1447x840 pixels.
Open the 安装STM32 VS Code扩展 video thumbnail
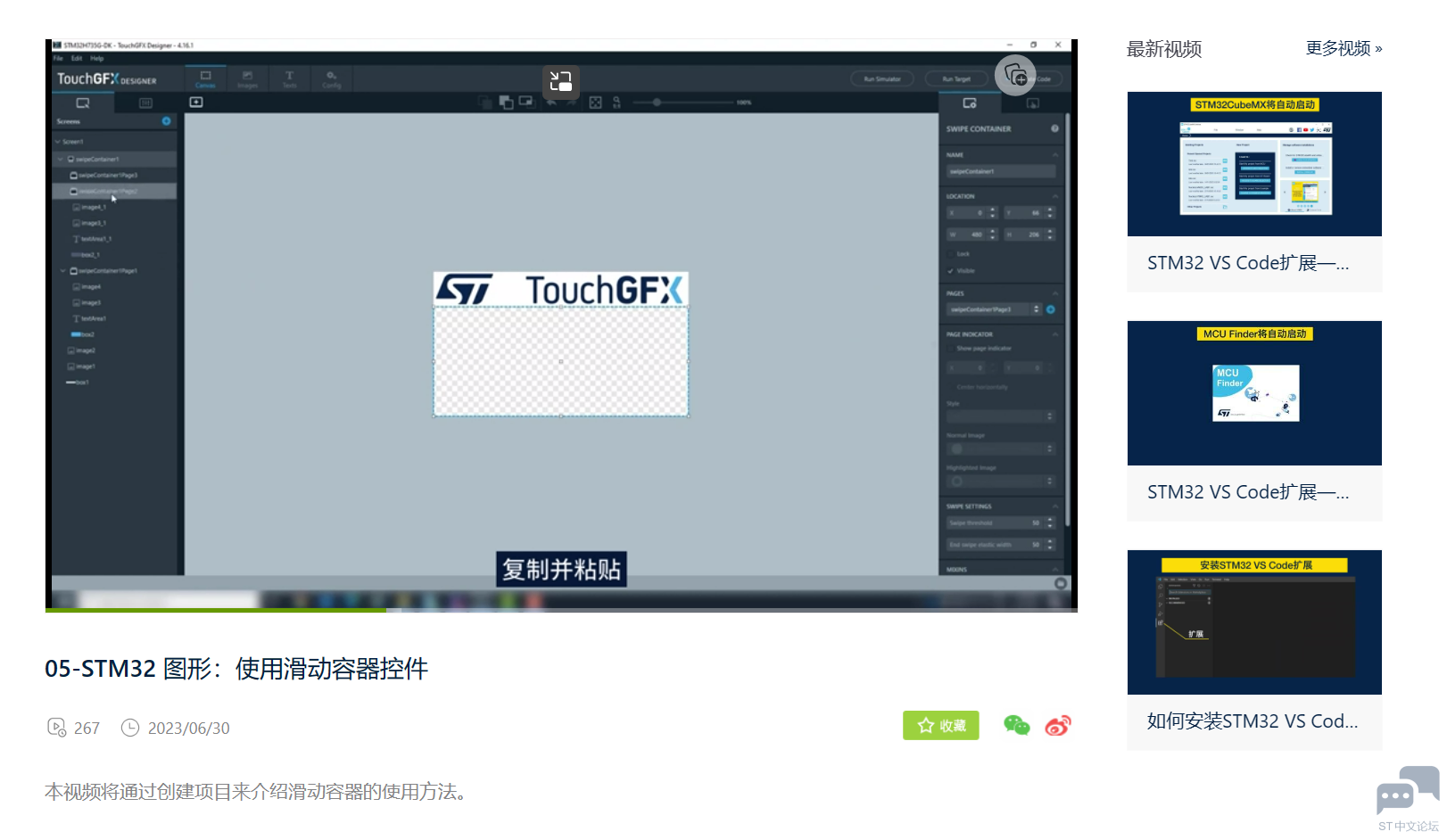pos(1254,622)
